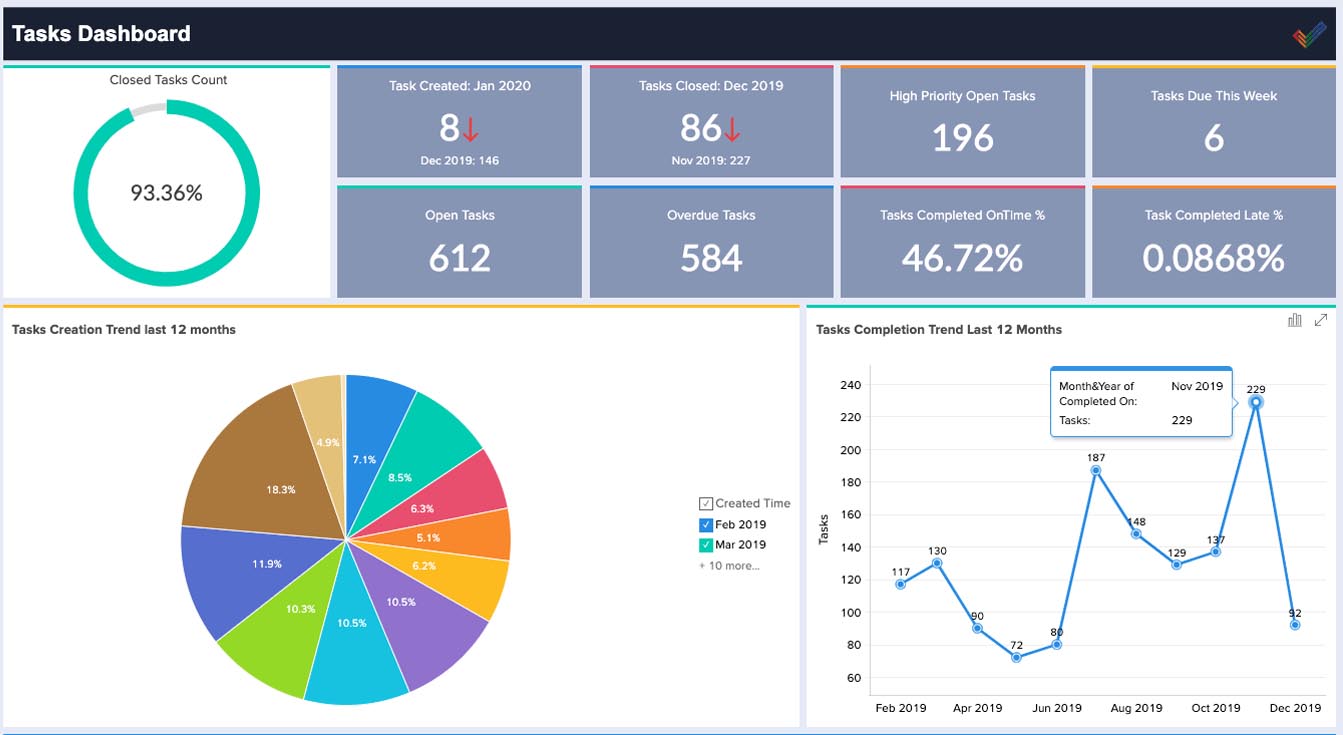Click the Tasks y-axis label

824,528
